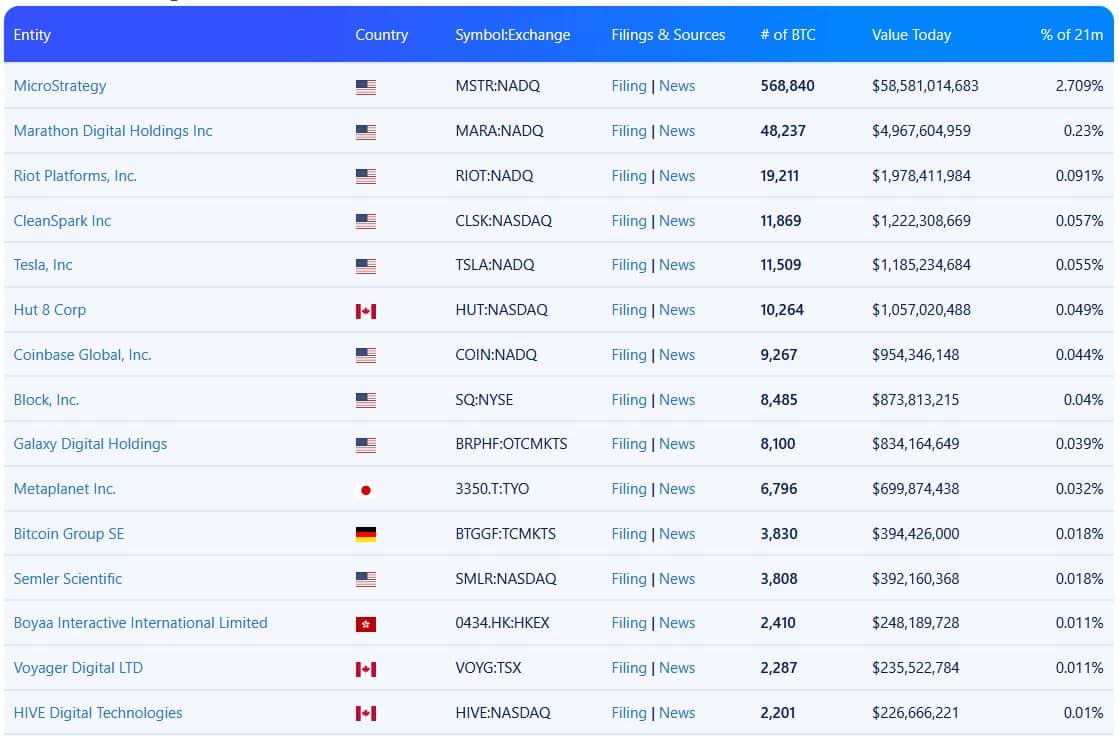The image size is (1119, 736).
Task: Sort by the Value Today column header
Action: 911,35
